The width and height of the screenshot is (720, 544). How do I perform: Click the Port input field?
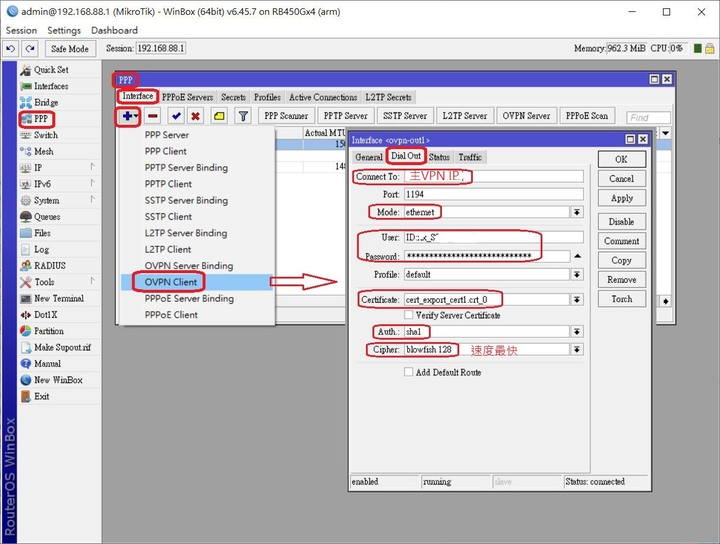[x=494, y=194]
